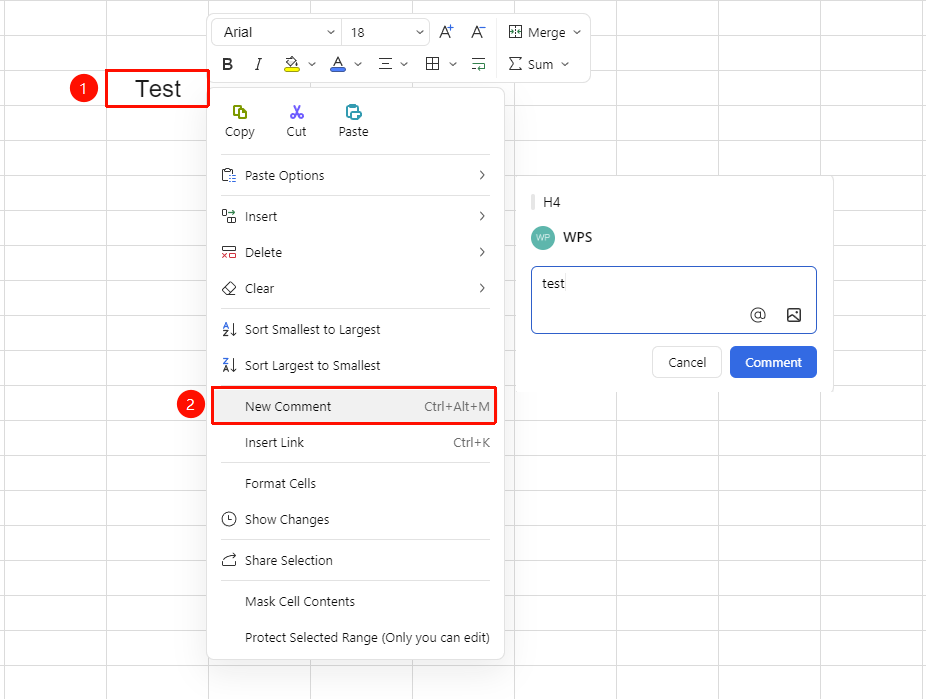
Task: Open the Delete submenu
Action: pos(356,253)
